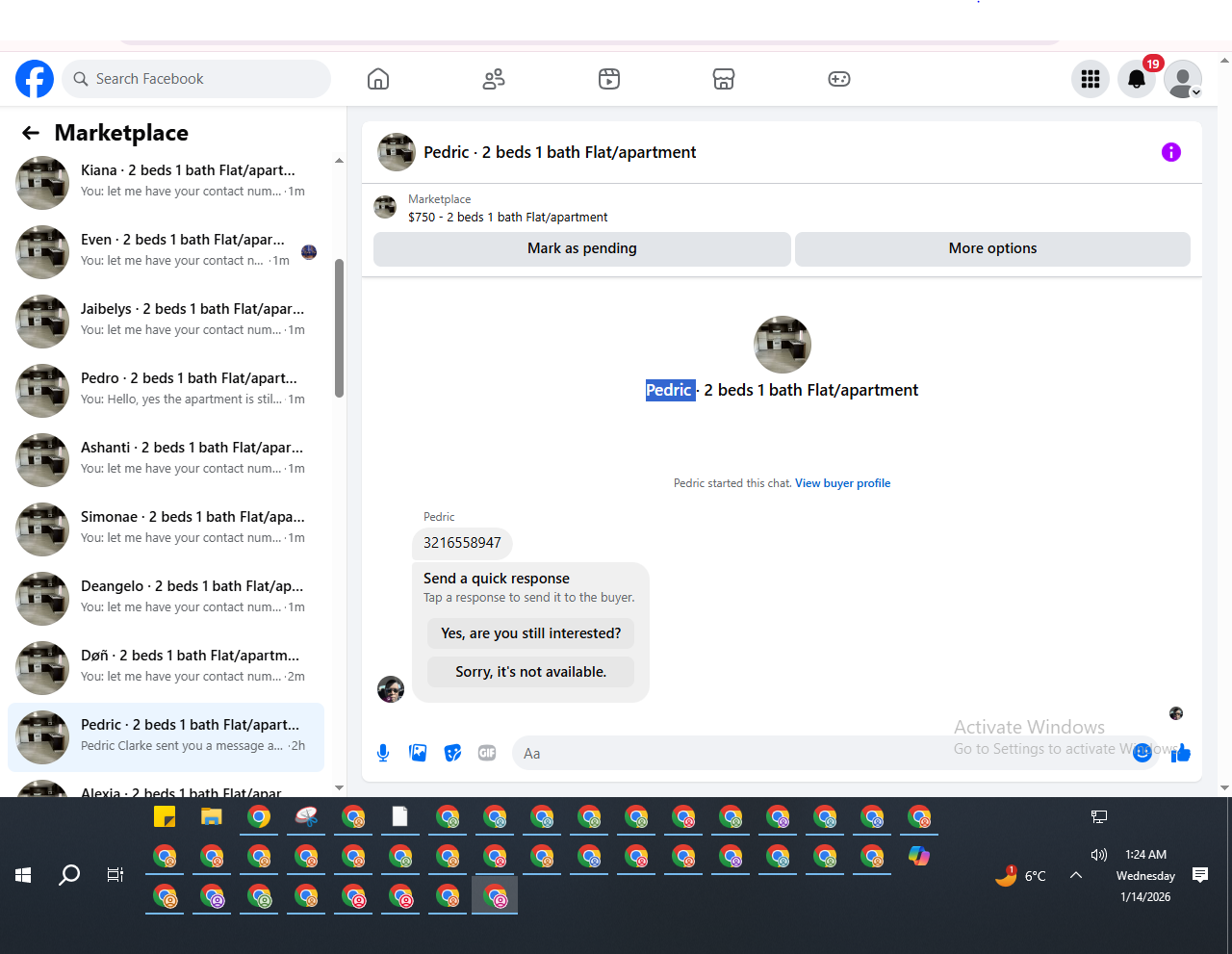The height and width of the screenshot is (954, 1232).
Task: Click the Marketplace back arrow
Action: [x=31, y=133]
